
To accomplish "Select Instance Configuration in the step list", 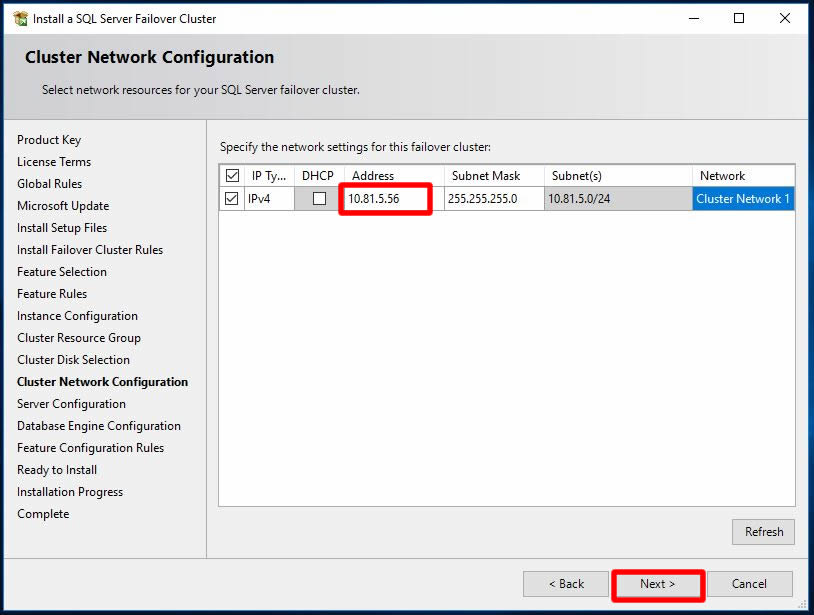I will coord(77,316).
